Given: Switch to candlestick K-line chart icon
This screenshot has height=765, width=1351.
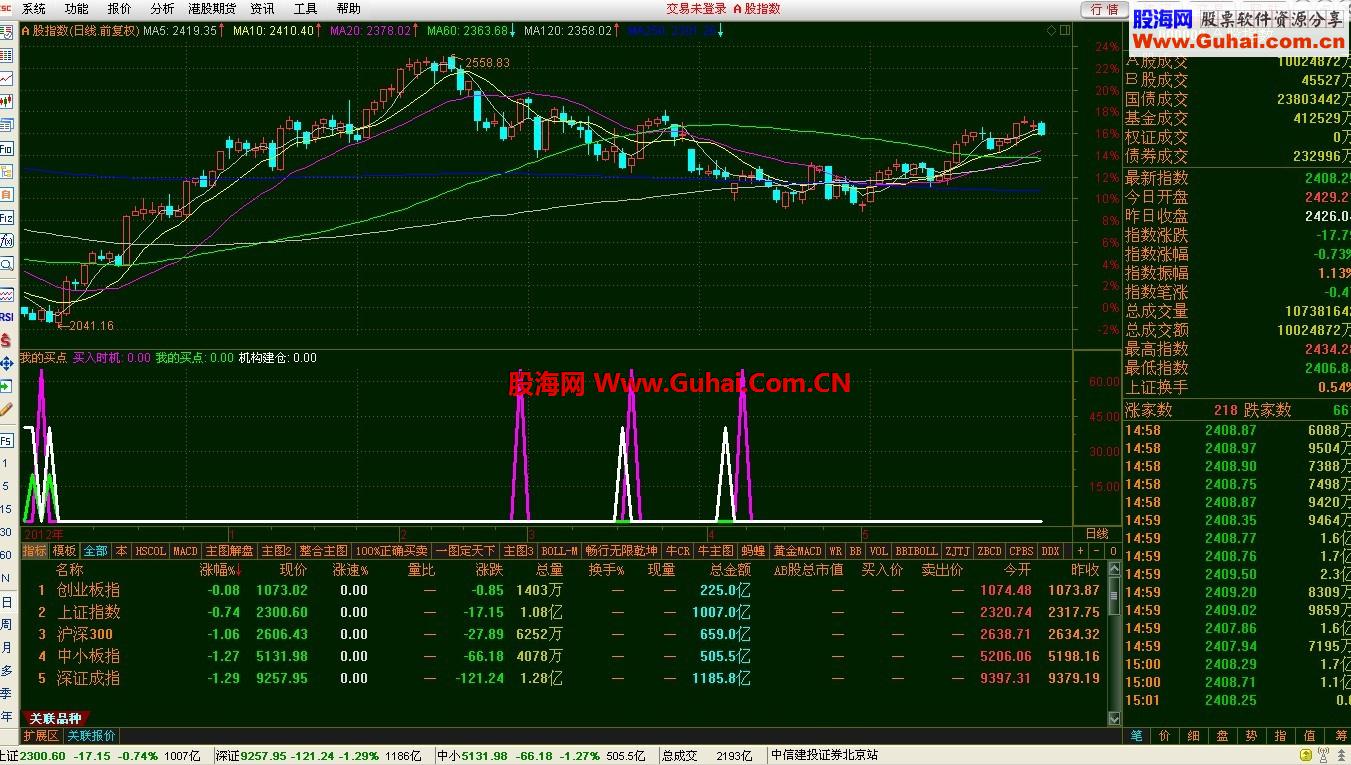Looking at the screenshot, I should 7,100.
